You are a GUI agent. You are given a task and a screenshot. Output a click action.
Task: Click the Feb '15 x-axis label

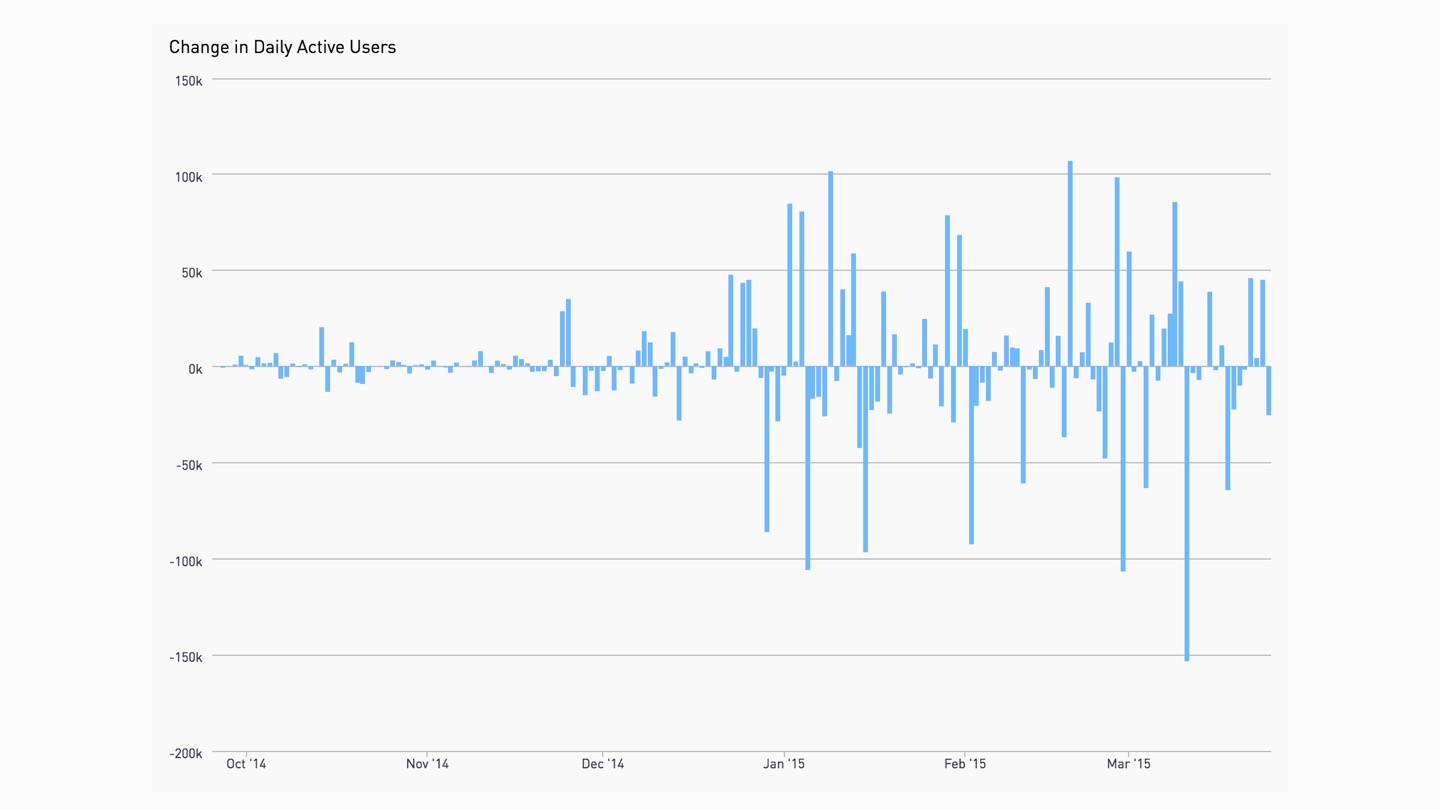pos(965,764)
